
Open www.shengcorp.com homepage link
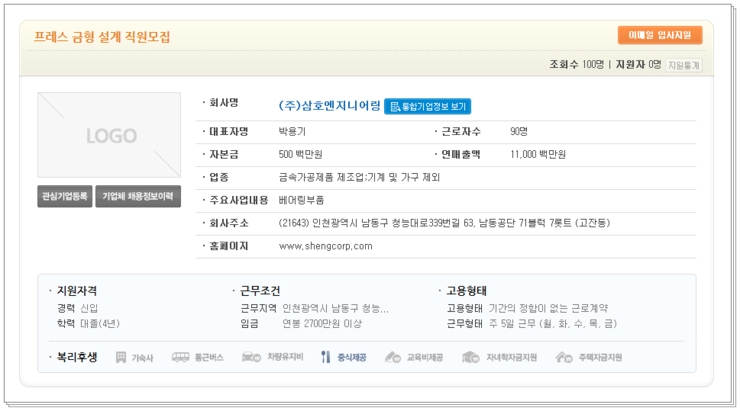325,246
